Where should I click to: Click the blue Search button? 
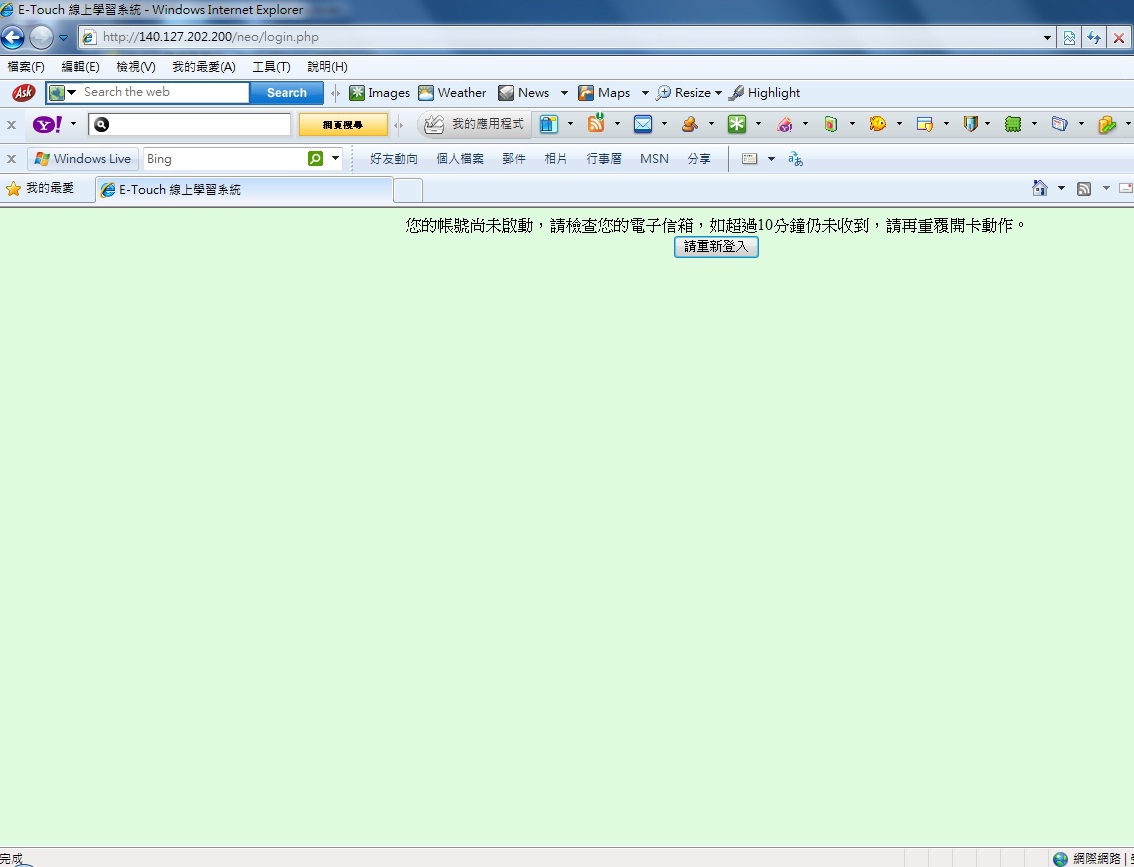click(x=286, y=93)
